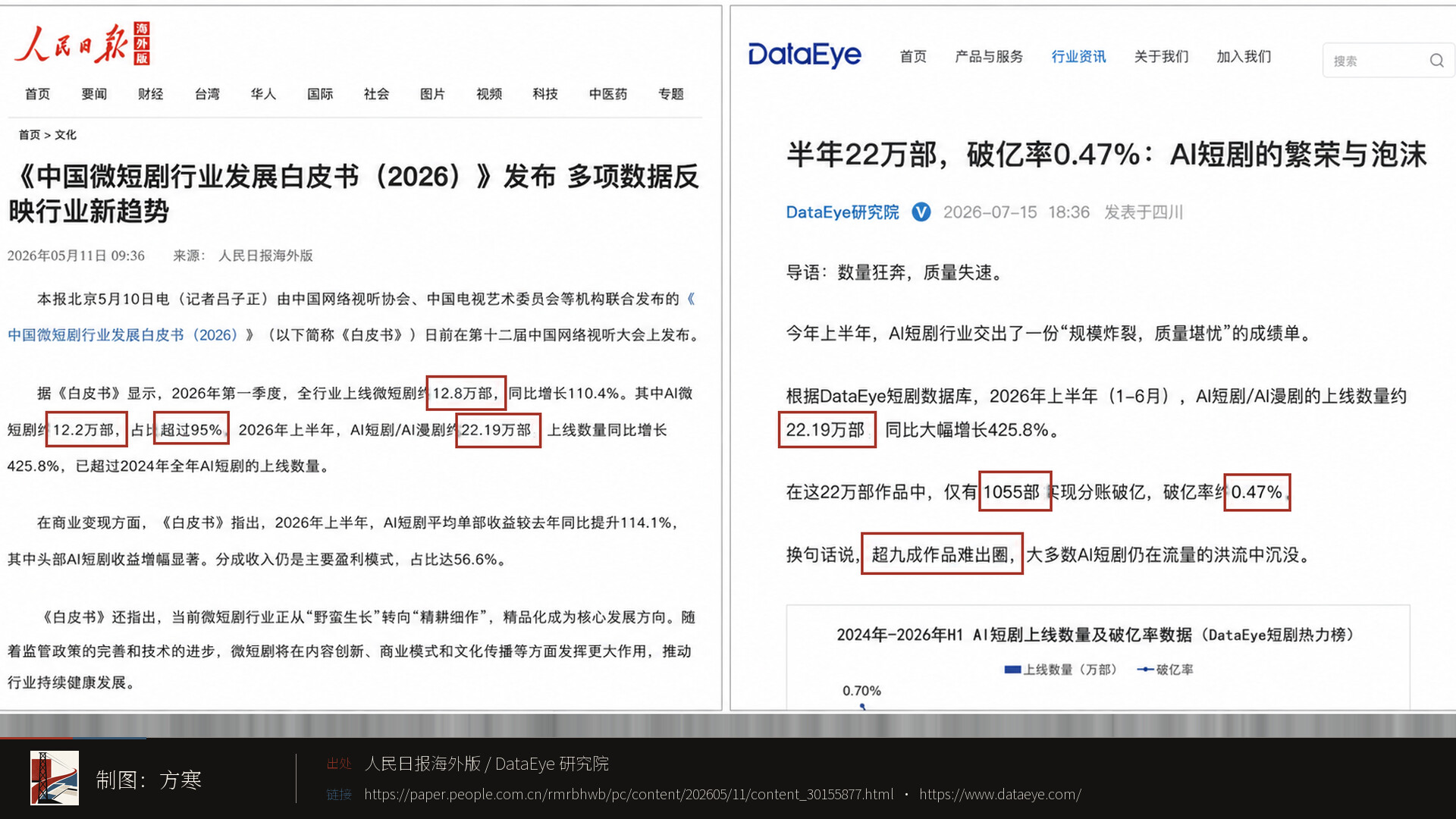
Task: Click the date 2026年05月11日 09:36
Action: 76,256
